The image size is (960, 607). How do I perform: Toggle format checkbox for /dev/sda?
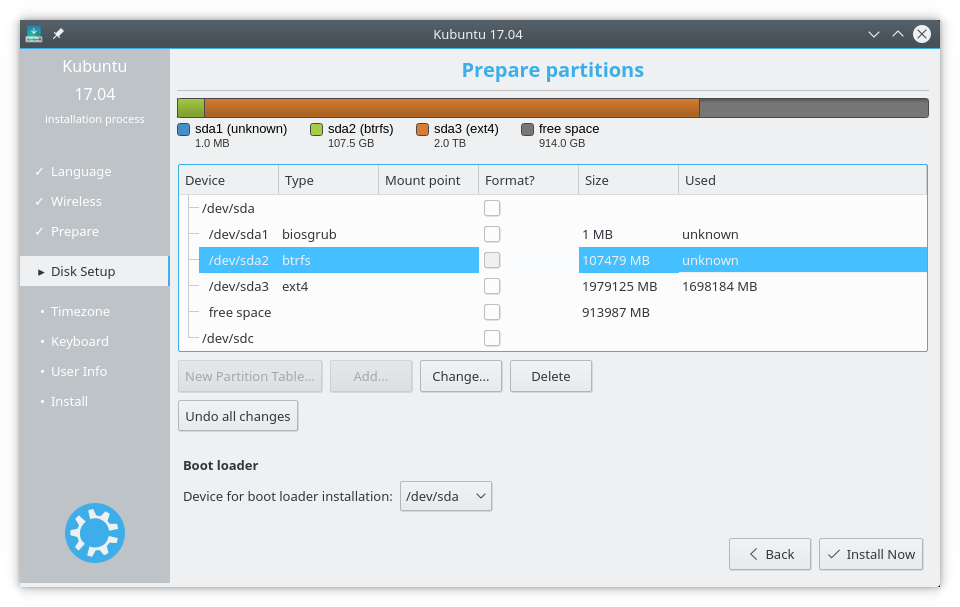492,208
